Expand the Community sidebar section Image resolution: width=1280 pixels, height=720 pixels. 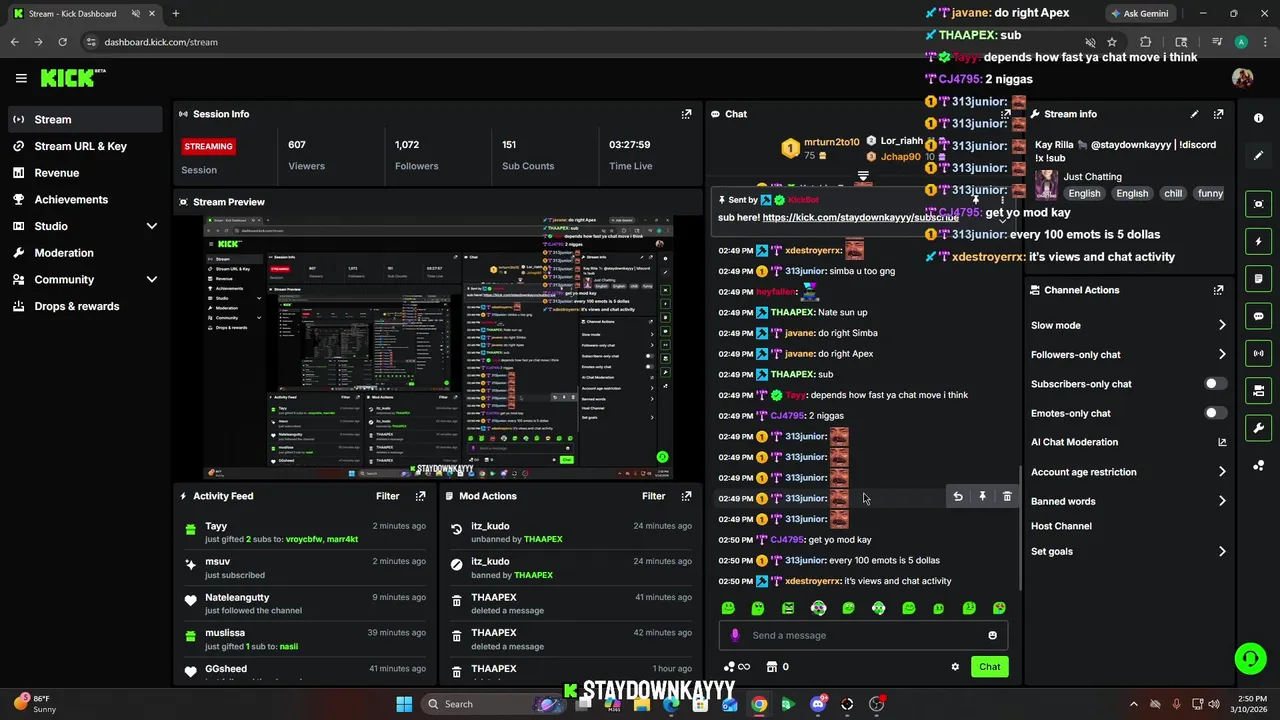[152, 280]
